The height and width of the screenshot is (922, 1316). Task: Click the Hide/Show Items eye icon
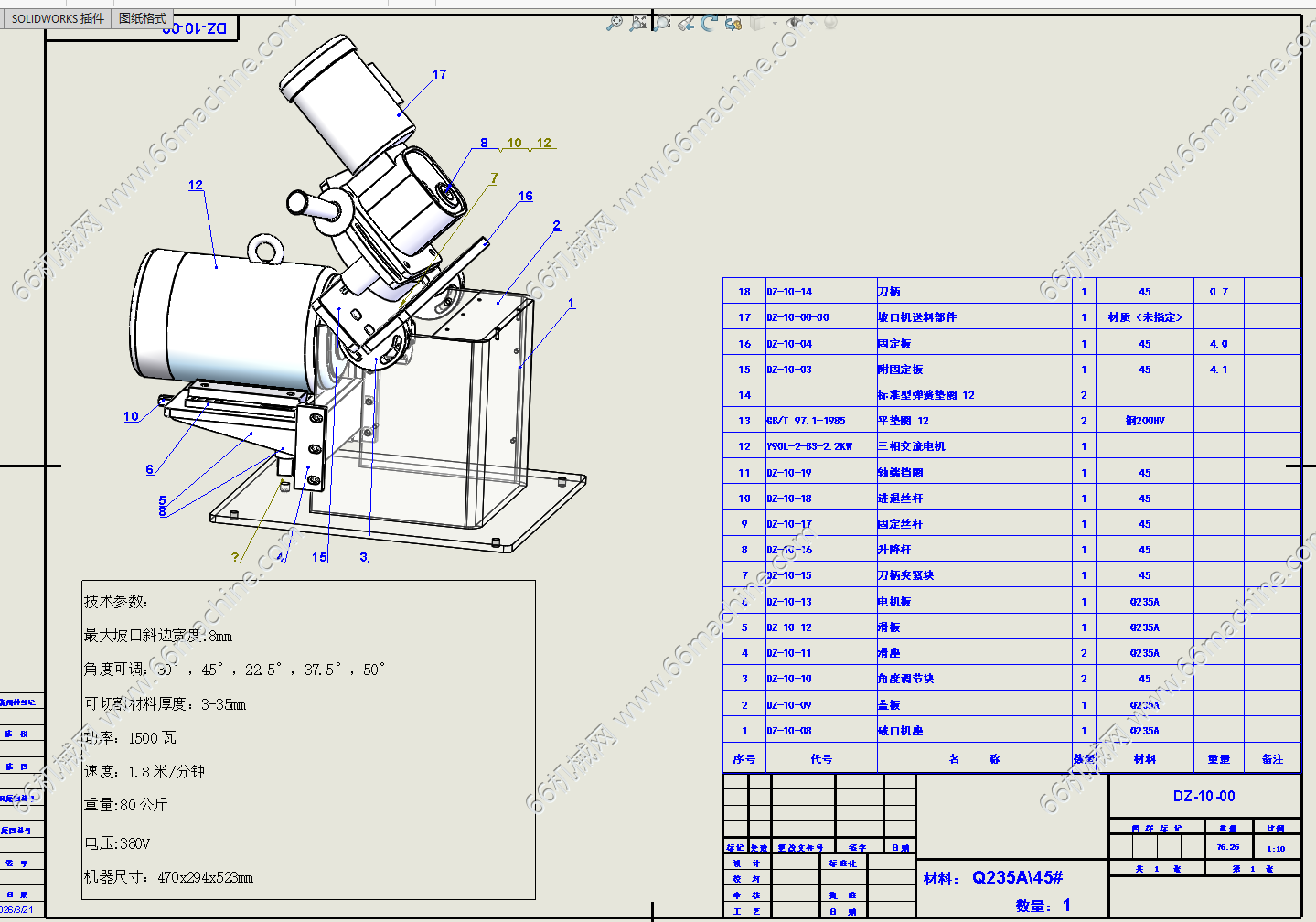[794, 23]
